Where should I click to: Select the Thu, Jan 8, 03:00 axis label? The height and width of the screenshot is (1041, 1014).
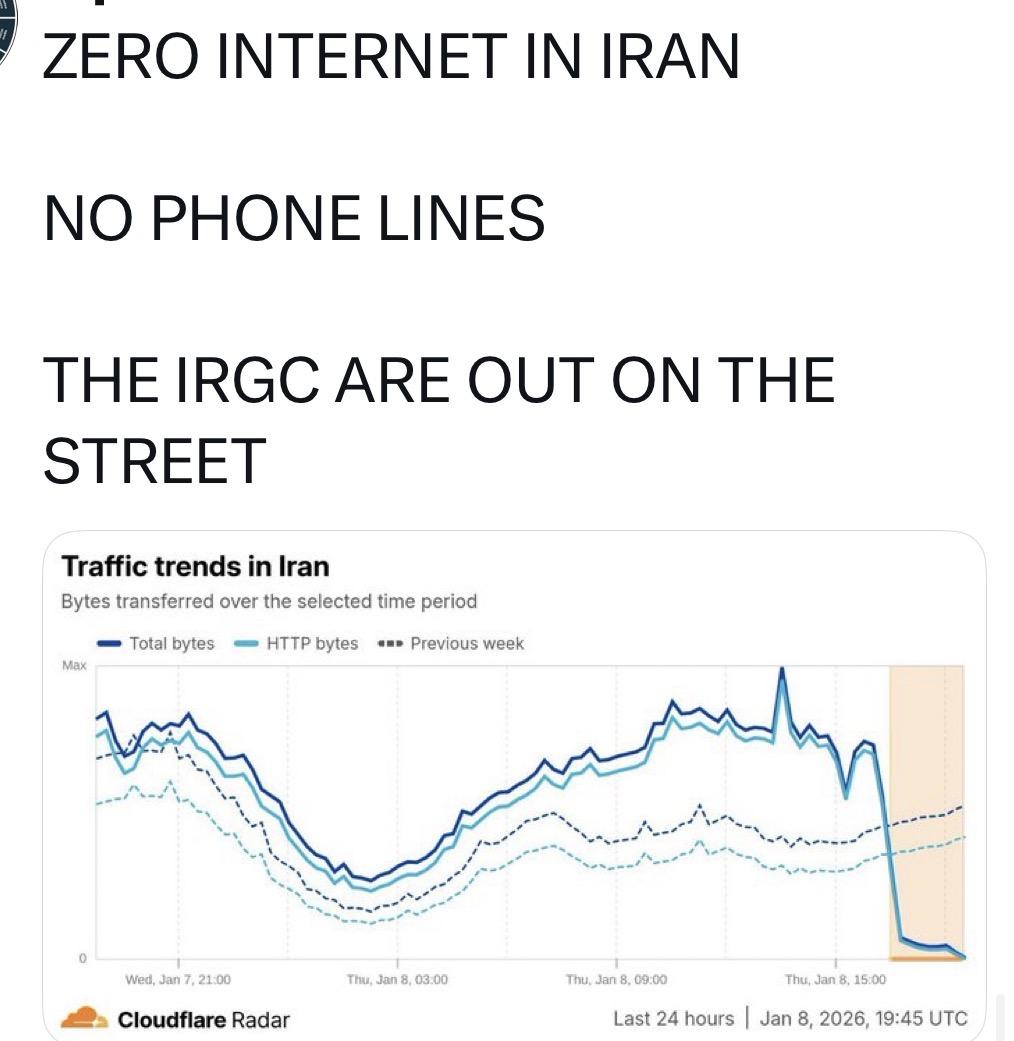(397, 980)
